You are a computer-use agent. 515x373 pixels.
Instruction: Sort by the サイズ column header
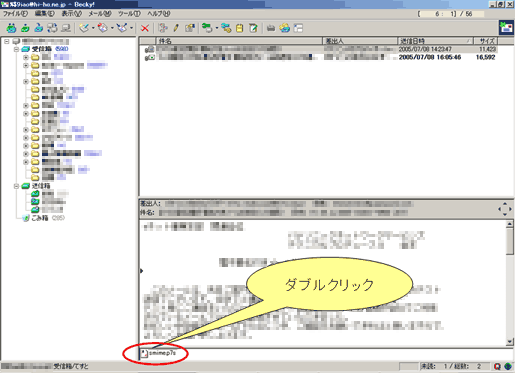486,41
